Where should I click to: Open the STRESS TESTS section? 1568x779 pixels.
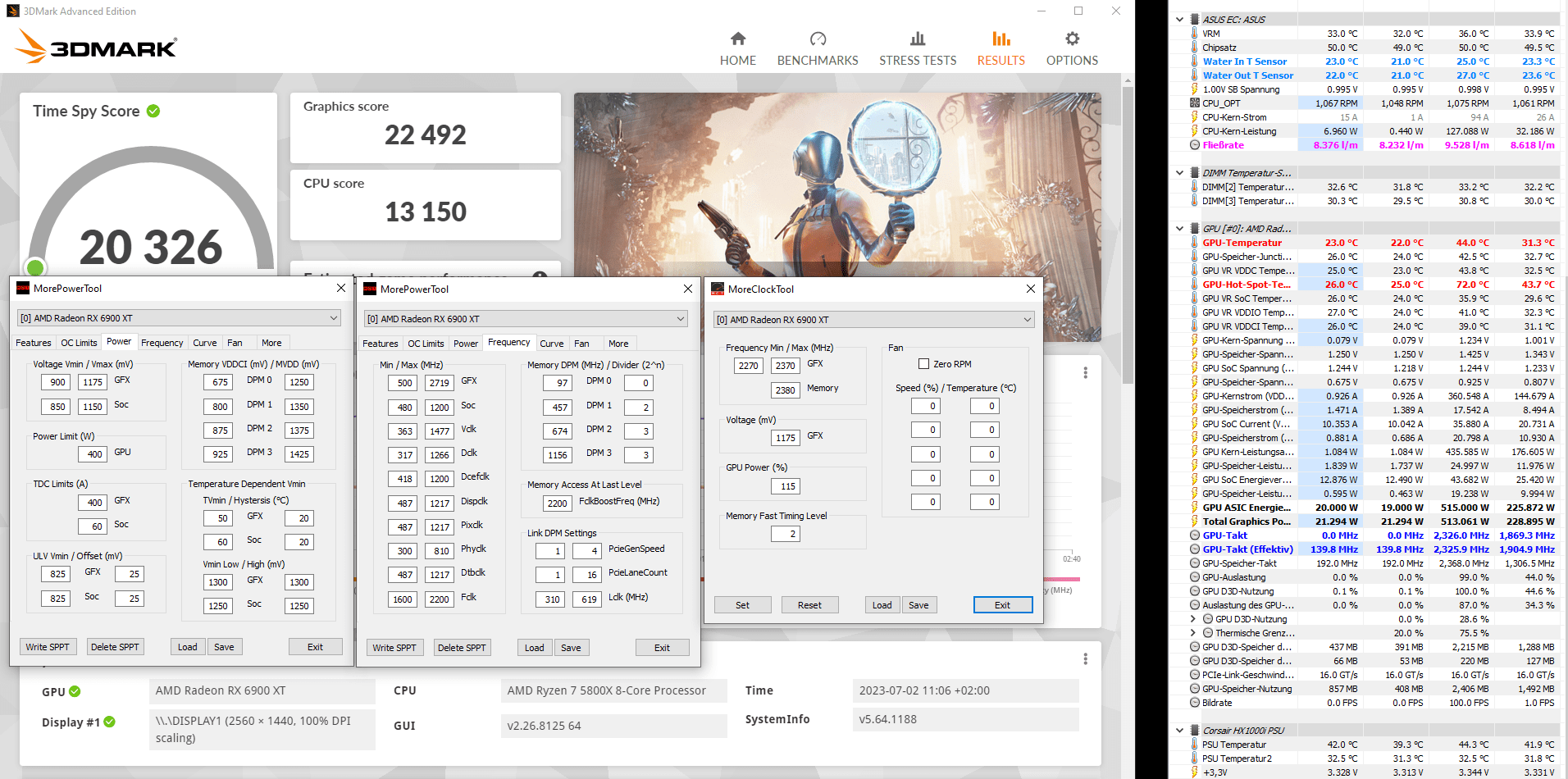pyautogui.click(x=918, y=49)
